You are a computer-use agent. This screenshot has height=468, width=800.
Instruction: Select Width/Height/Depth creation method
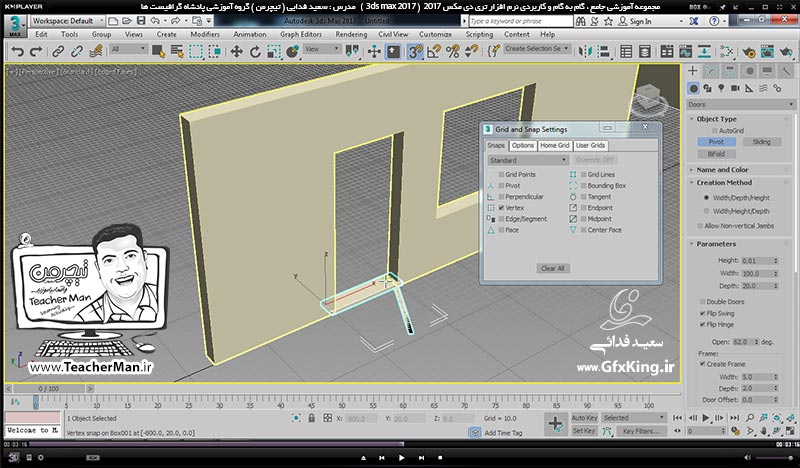[x=707, y=211]
